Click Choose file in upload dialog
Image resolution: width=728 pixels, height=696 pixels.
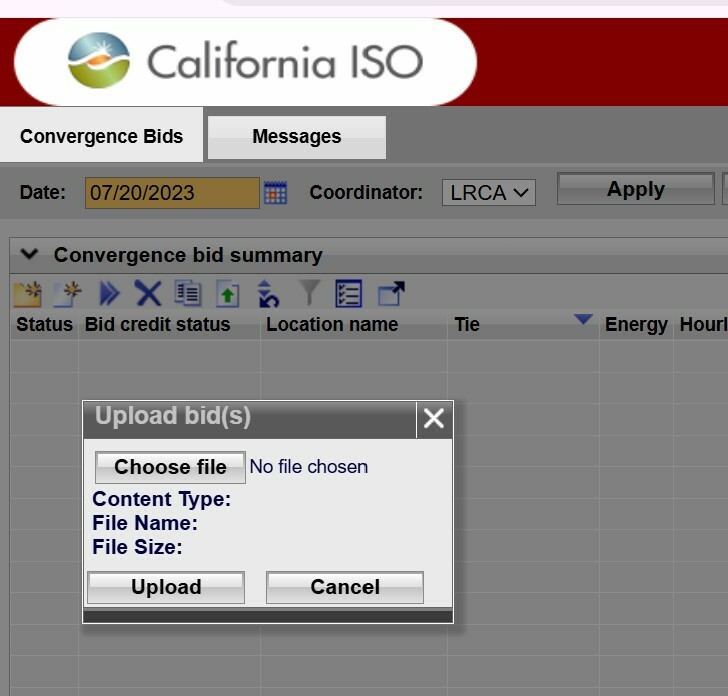170,467
